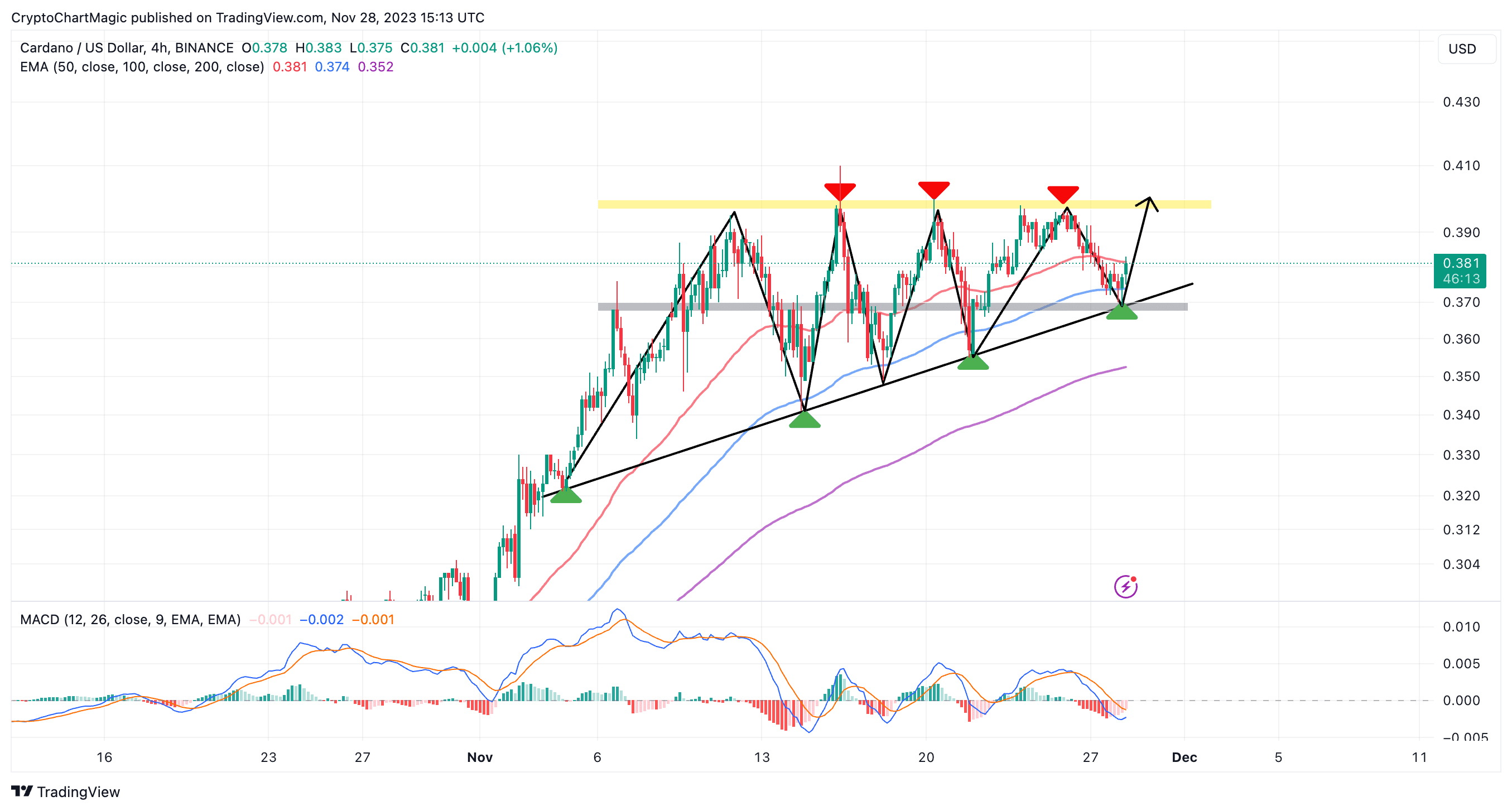Image resolution: width=1512 pixels, height=811 pixels.
Task: Select the MACD indicator legend label
Action: [x=131, y=620]
